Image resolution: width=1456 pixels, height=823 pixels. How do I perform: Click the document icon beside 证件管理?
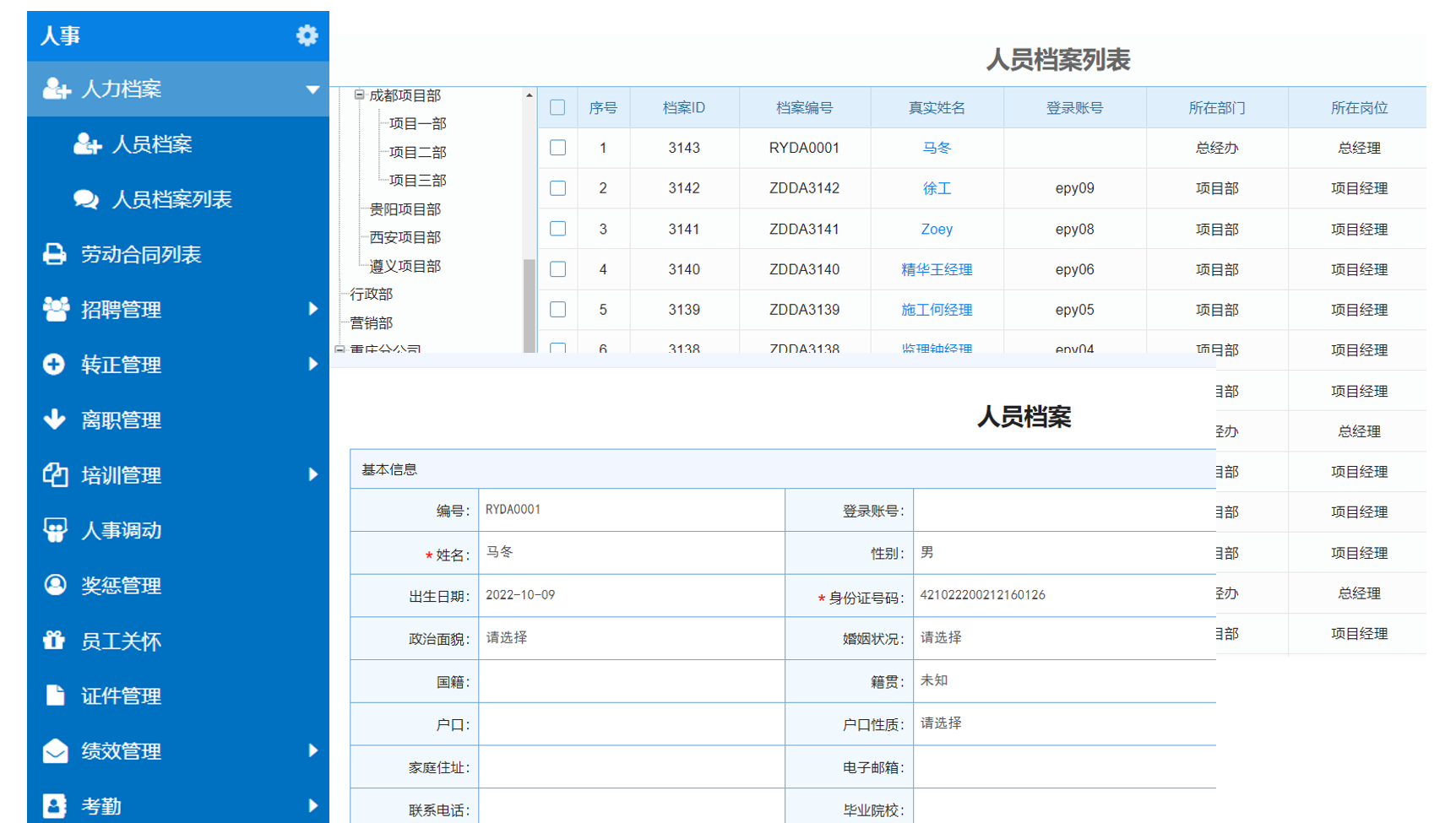[x=55, y=696]
